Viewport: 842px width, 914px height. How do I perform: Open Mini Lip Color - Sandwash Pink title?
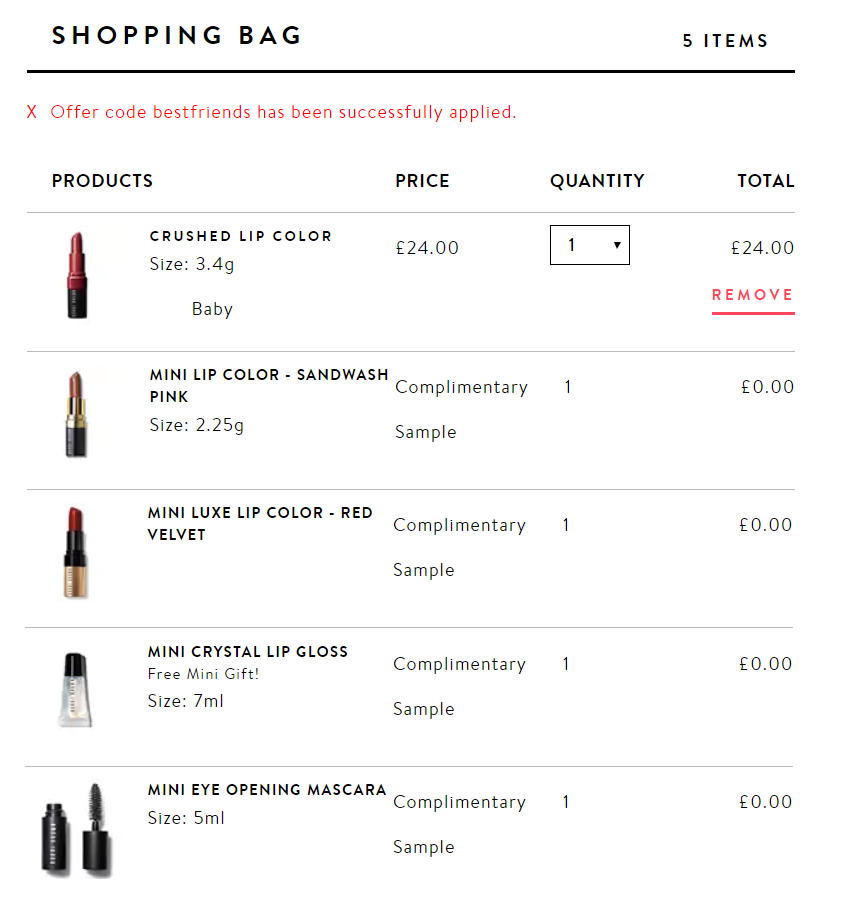coord(269,385)
